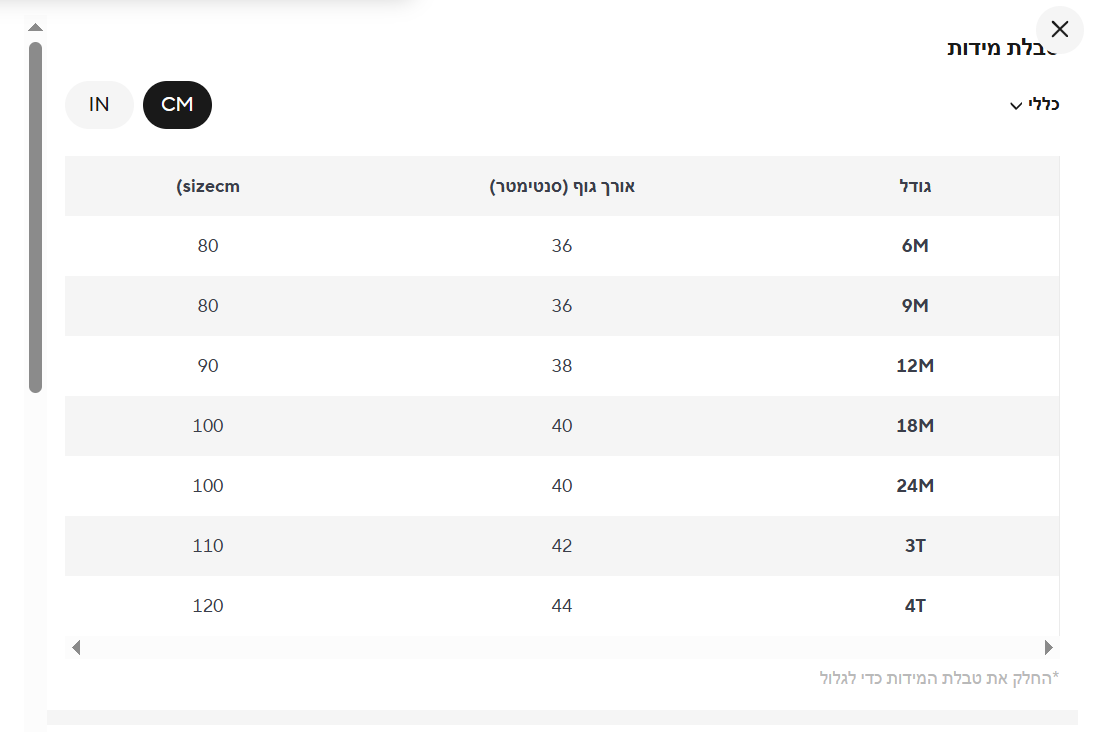Viewport: 1093px width, 732px height.
Task: Click the vertical scrollbar thumb
Action: [x=35, y=216]
